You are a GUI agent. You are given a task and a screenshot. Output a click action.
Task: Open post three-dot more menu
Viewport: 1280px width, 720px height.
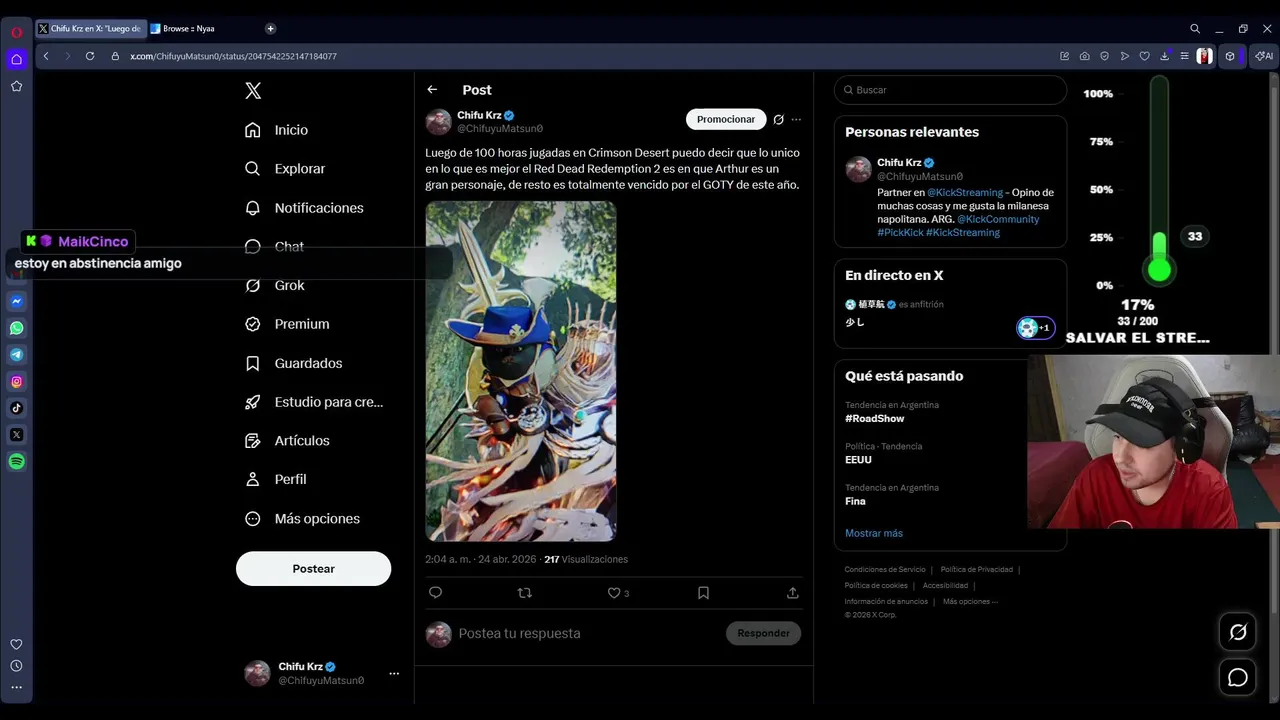click(x=796, y=119)
